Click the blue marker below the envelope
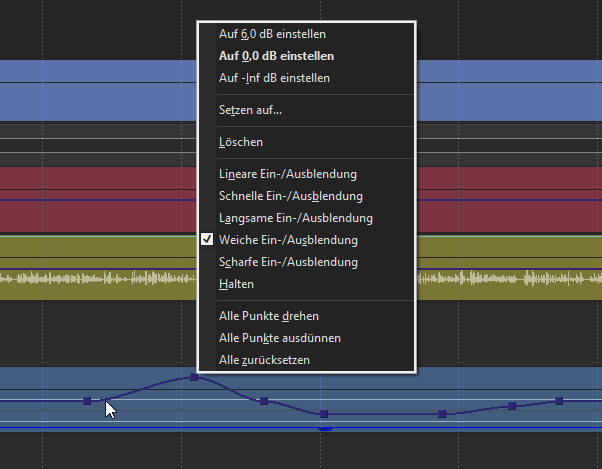The width and height of the screenshot is (602, 469). coord(324,429)
